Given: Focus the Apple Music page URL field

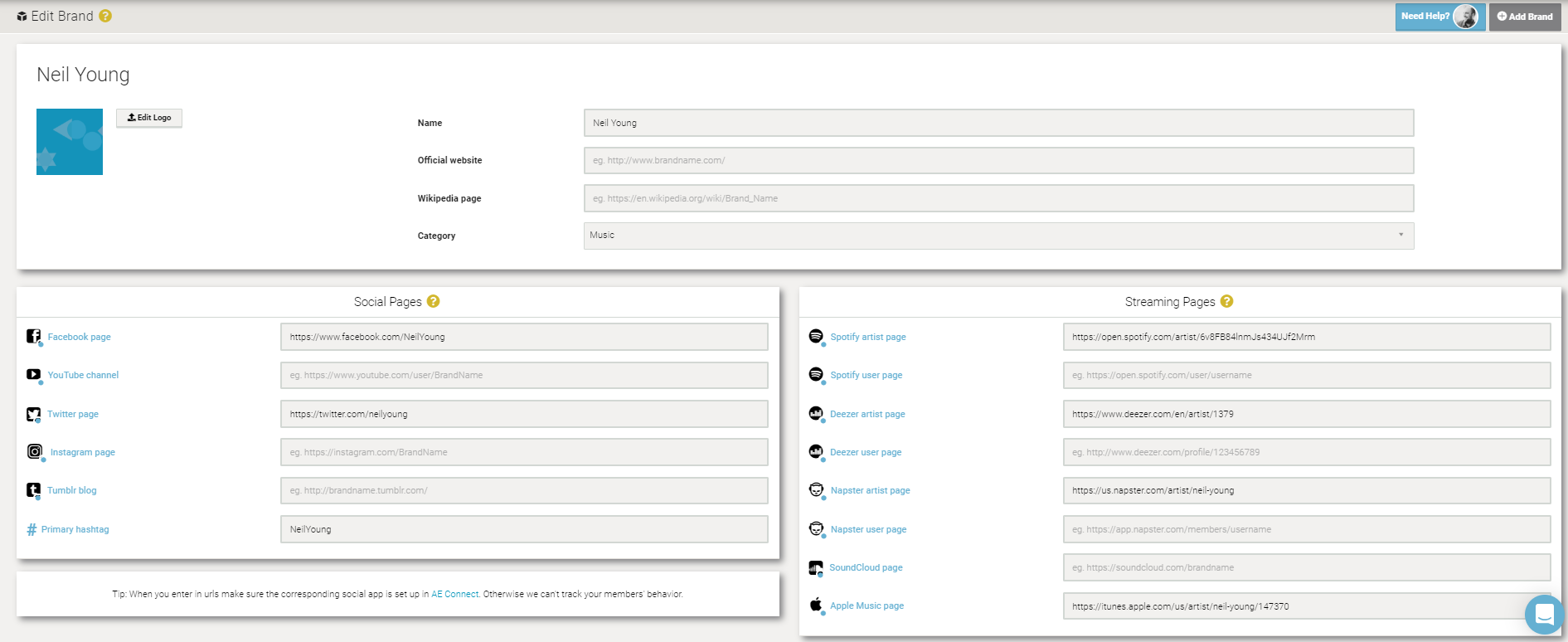Looking at the screenshot, I should point(1307,606).
